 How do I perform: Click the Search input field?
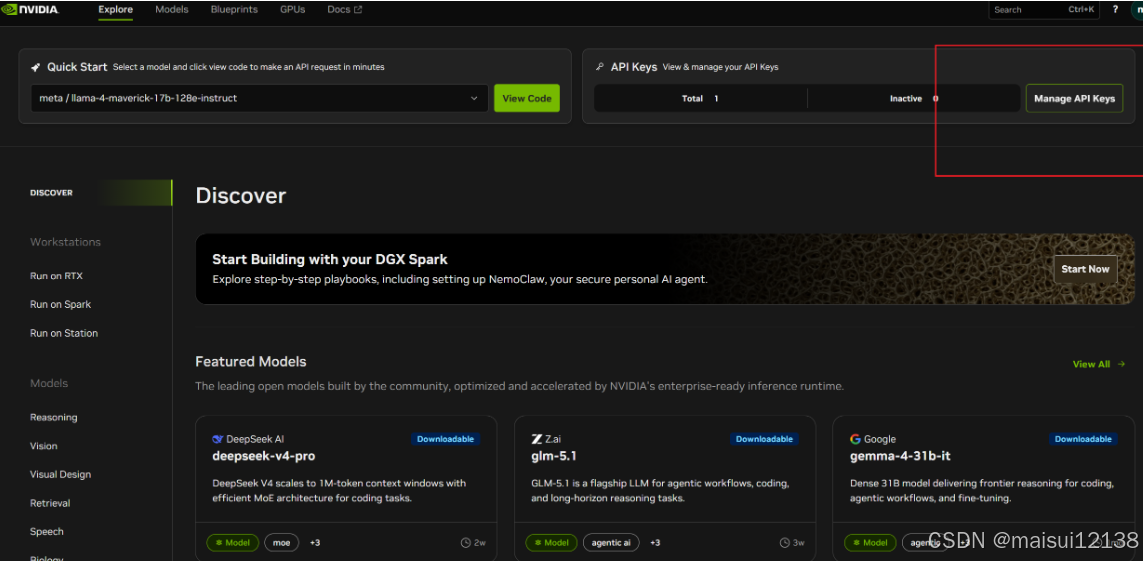(1044, 9)
